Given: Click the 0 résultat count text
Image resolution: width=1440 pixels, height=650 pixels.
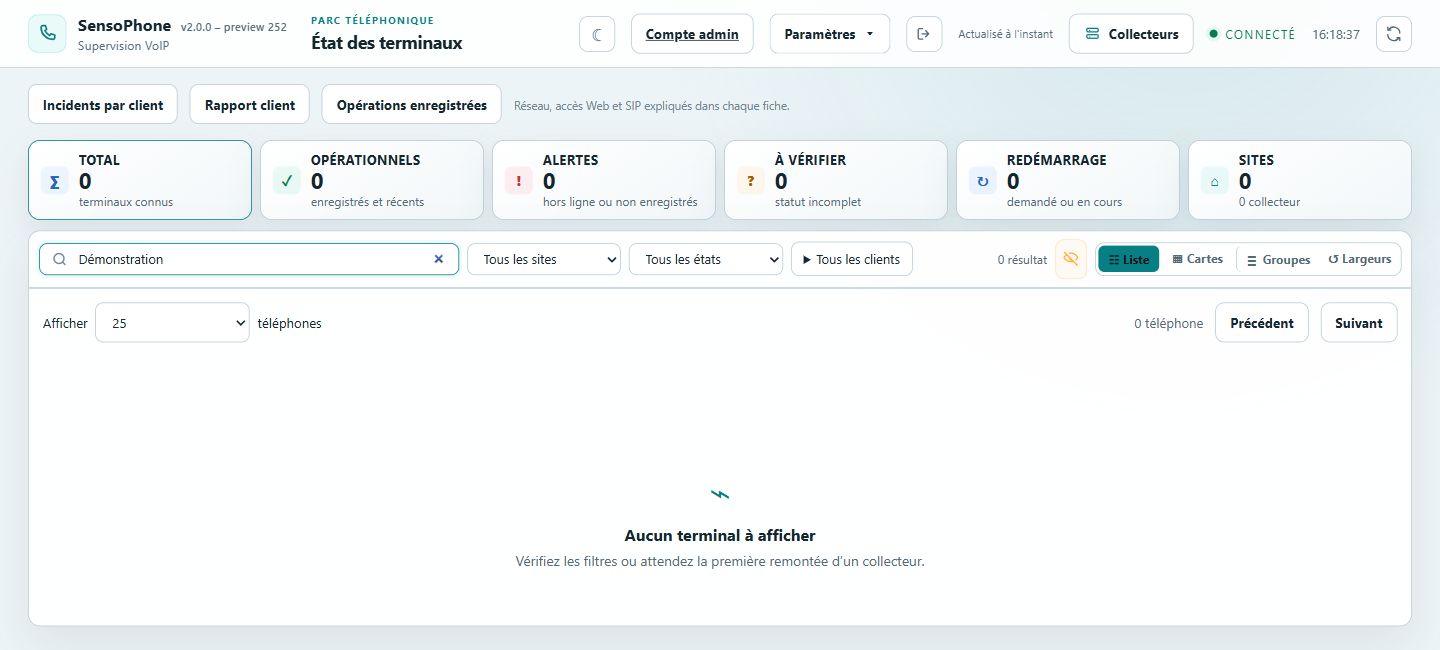Looking at the screenshot, I should click(x=1022, y=260).
